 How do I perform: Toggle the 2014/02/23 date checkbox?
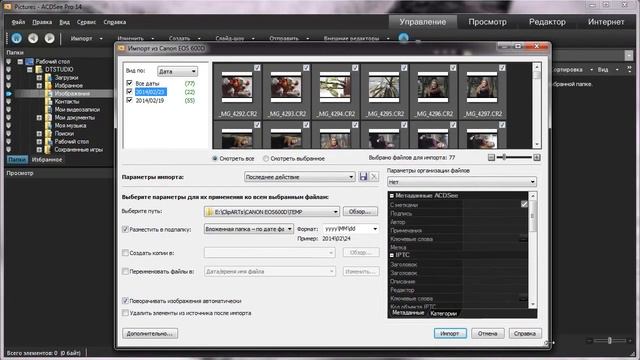click(x=129, y=91)
